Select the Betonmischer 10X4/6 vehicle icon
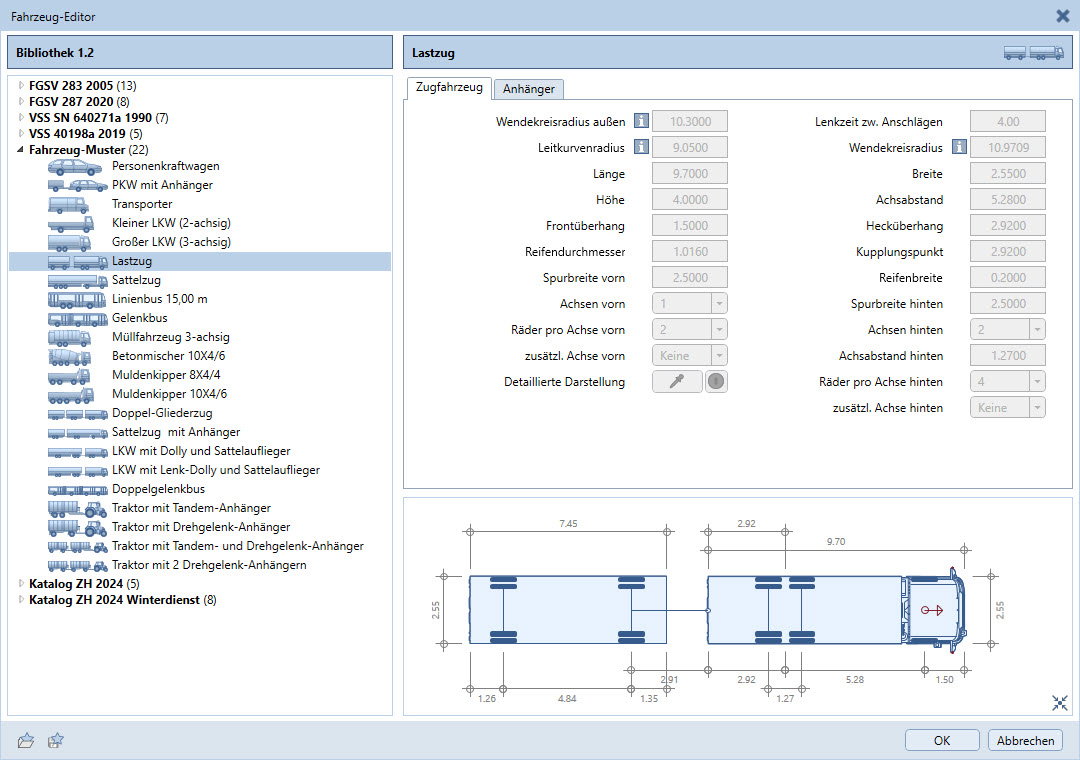1080x760 pixels. [76, 356]
